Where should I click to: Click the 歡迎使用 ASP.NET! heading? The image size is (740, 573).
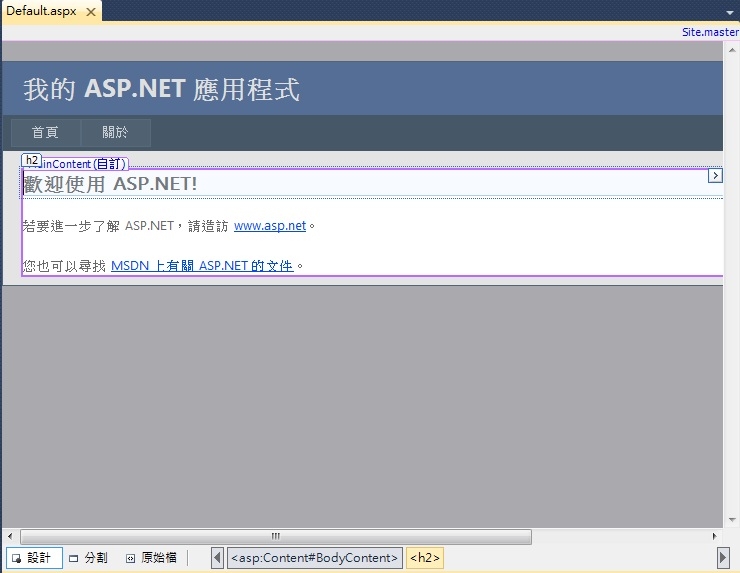click(x=110, y=184)
